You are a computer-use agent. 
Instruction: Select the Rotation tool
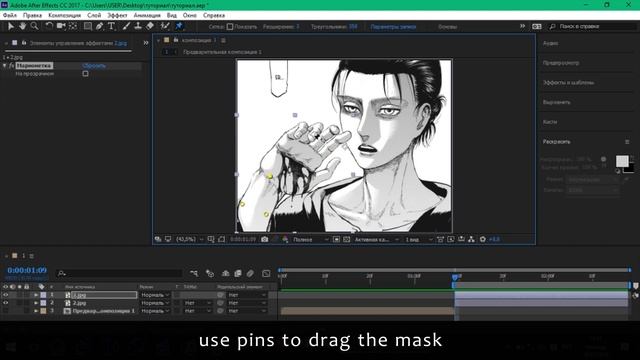[x=49, y=26]
